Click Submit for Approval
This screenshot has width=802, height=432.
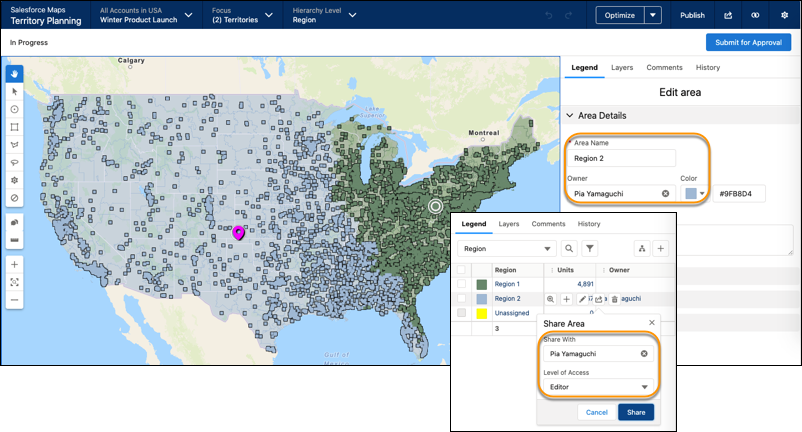tap(748, 42)
